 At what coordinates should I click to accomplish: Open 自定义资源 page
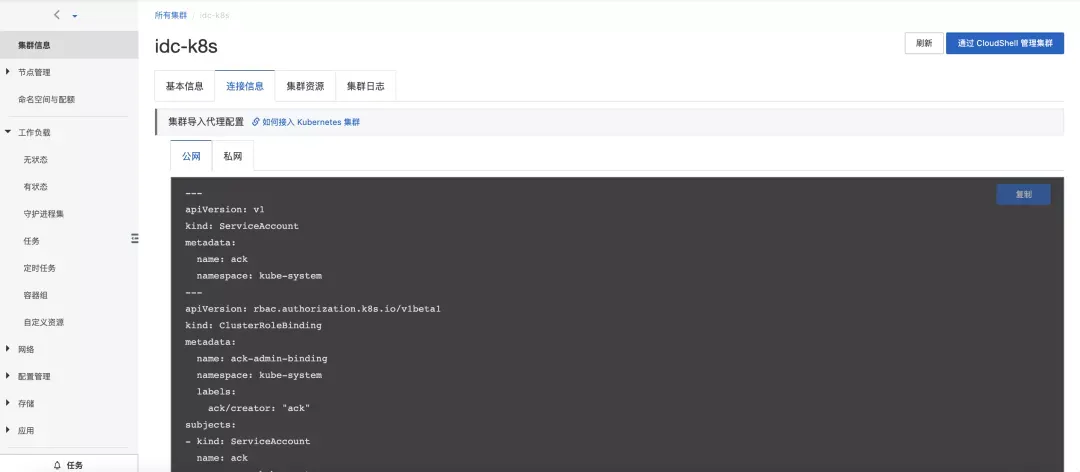pos(44,322)
